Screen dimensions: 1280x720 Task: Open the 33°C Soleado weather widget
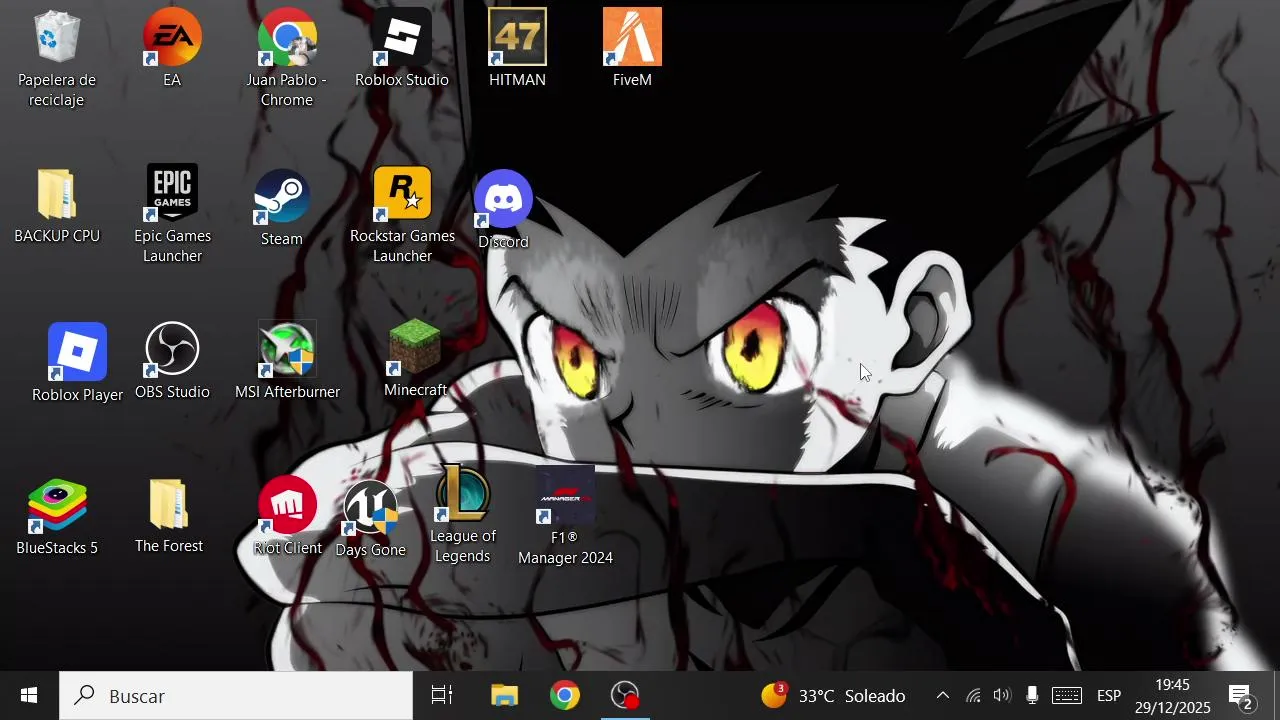(x=833, y=696)
